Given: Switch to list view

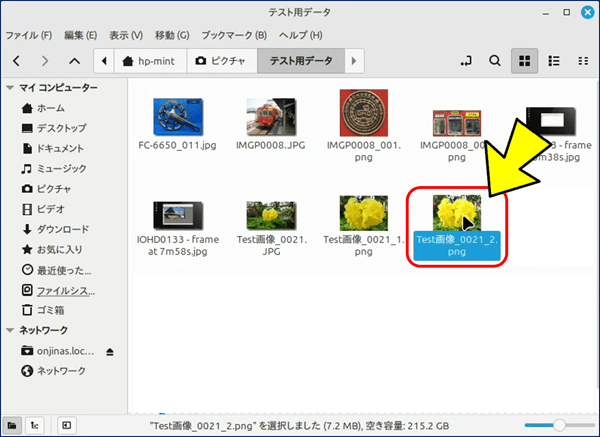Looking at the screenshot, I should (x=553, y=61).
